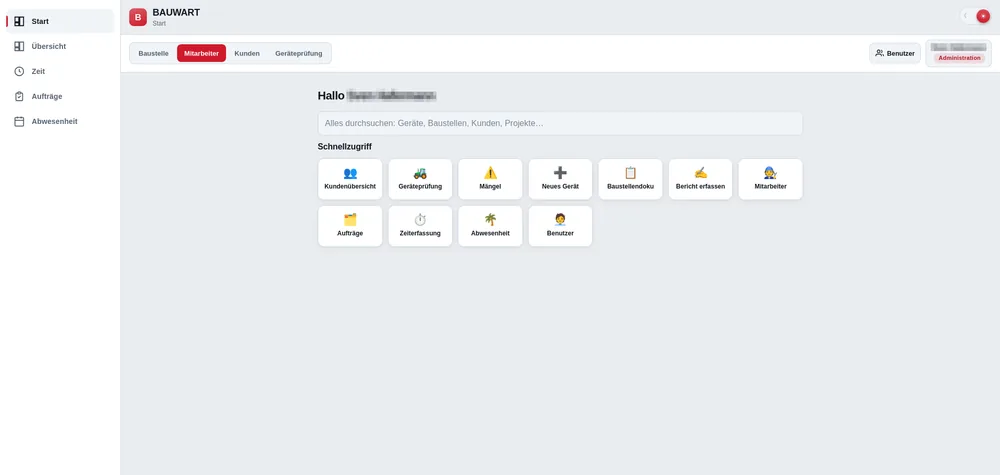This screenshot has width=1000, height=475.
Task: Open the Geräteprüfung tab
Action: 298,54
